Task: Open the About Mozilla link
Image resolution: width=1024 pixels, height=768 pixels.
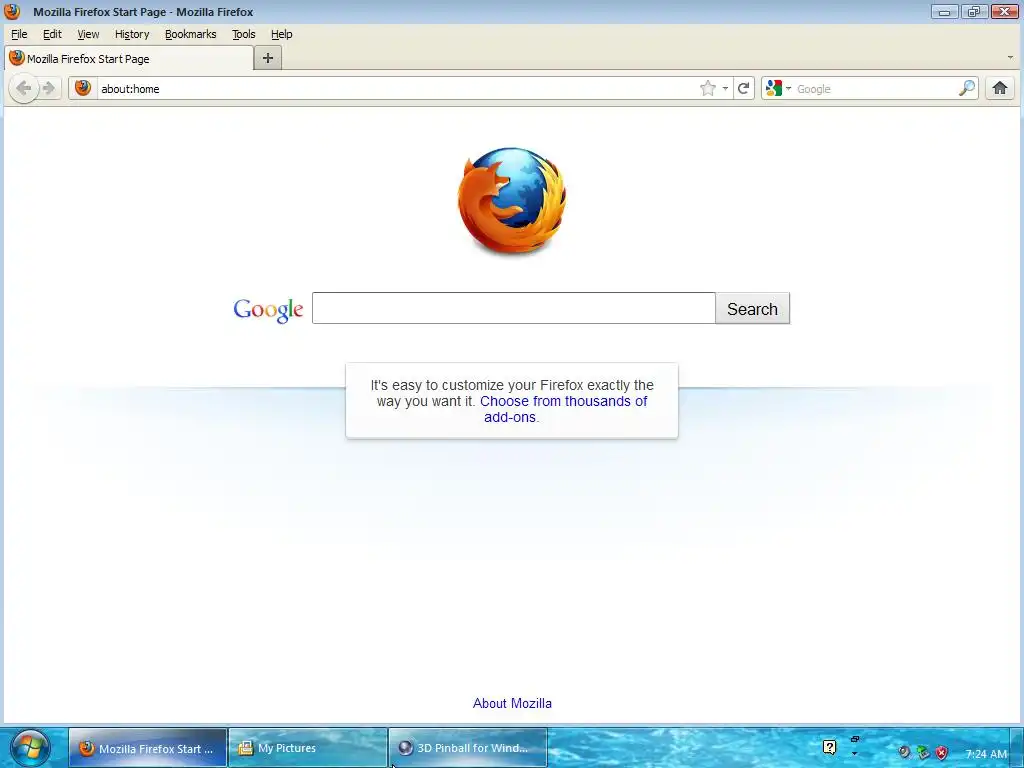Action: (512, 703)
